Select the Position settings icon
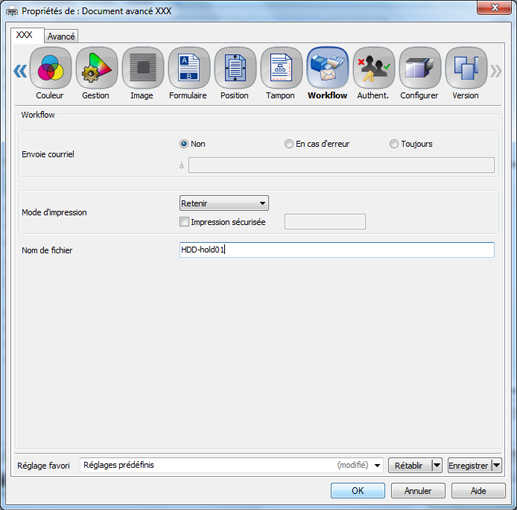This screenshot has width=517, height=510. pos(235,68)
